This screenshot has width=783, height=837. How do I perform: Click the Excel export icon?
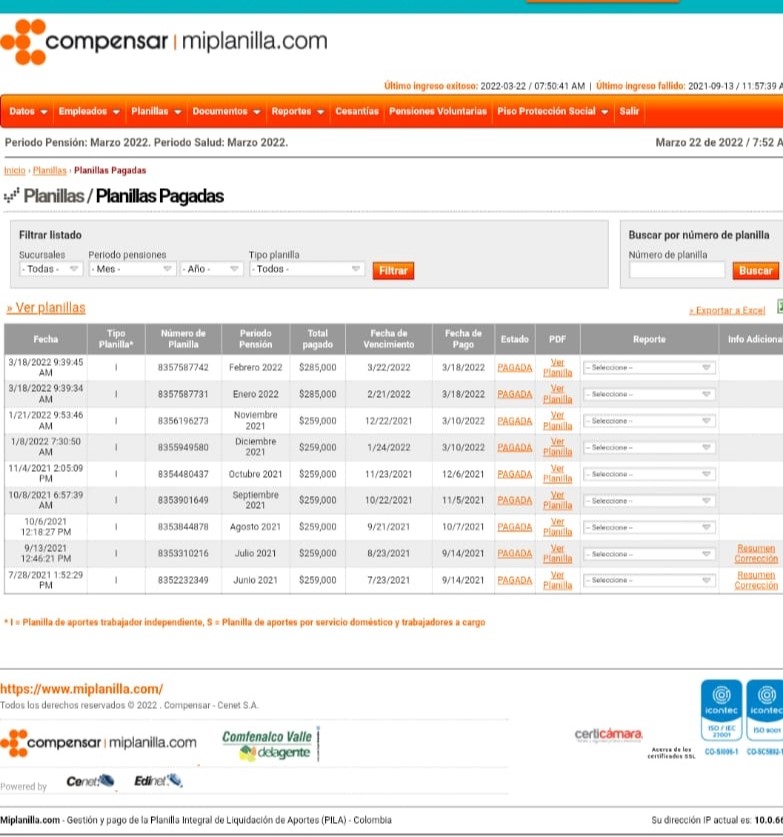click(x=779, y=308)
